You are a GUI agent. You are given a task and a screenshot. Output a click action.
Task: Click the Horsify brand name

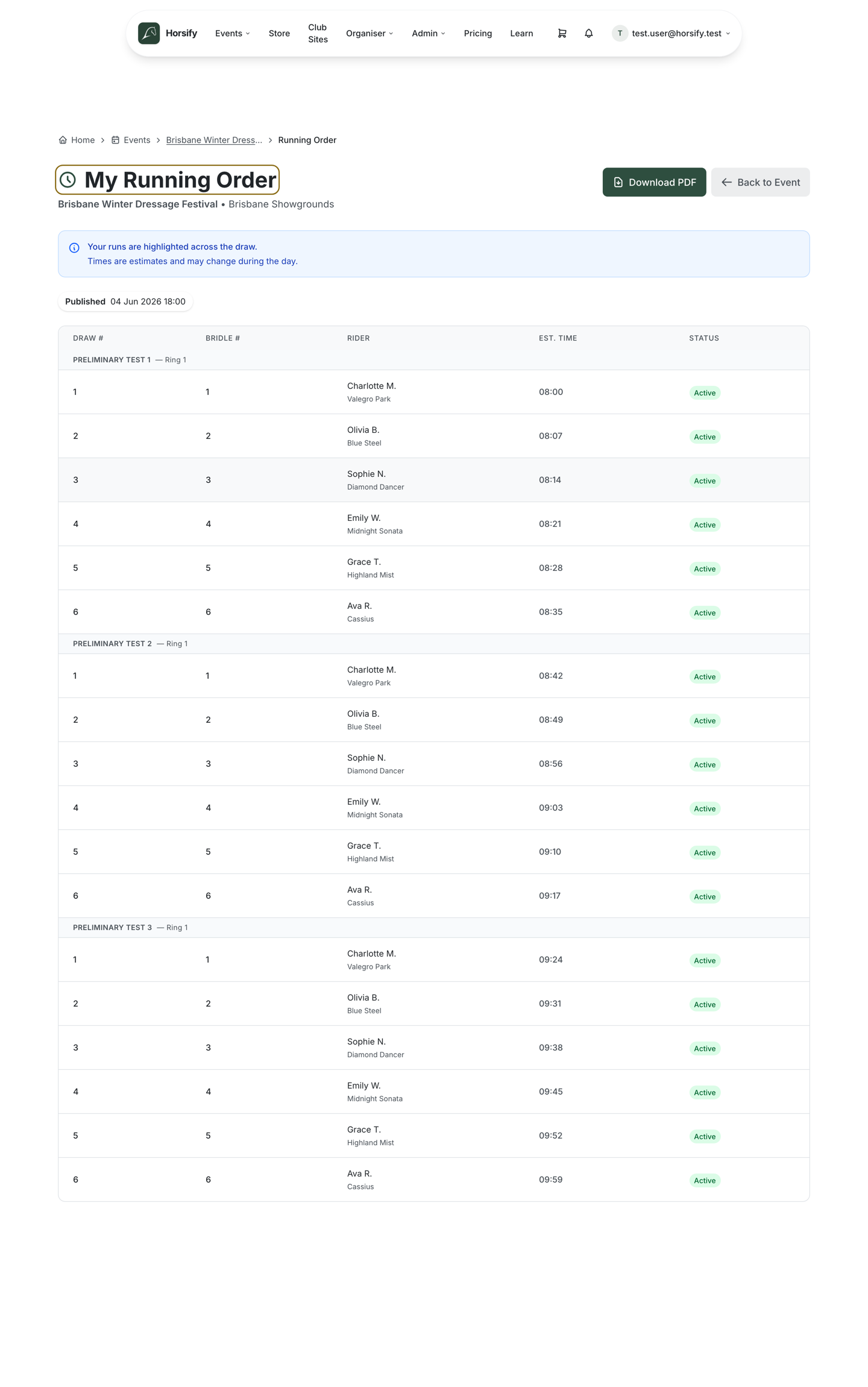click(181, 33)
